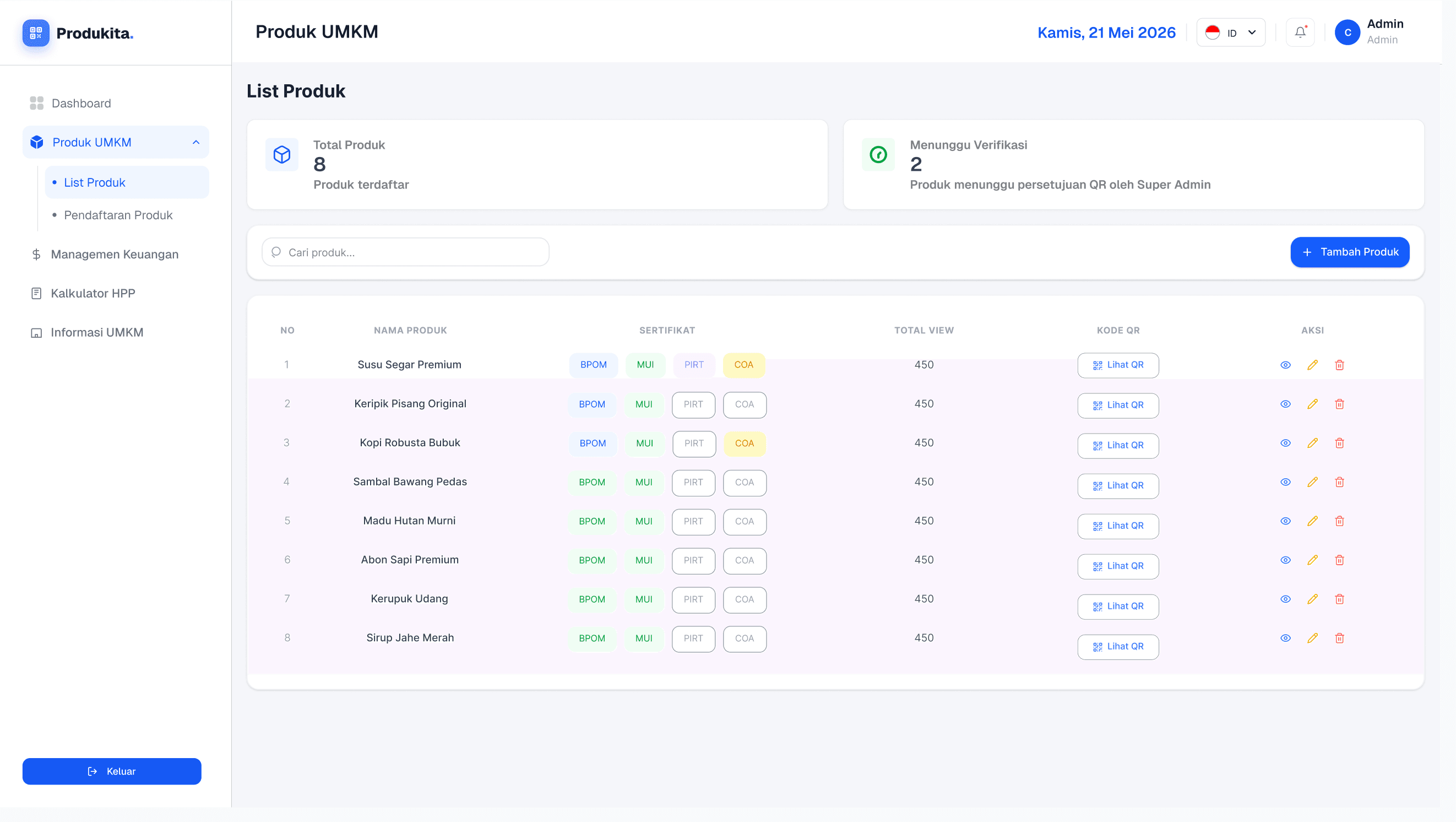Open Pendaftaran Produk submenu item

tap(118, 215)
